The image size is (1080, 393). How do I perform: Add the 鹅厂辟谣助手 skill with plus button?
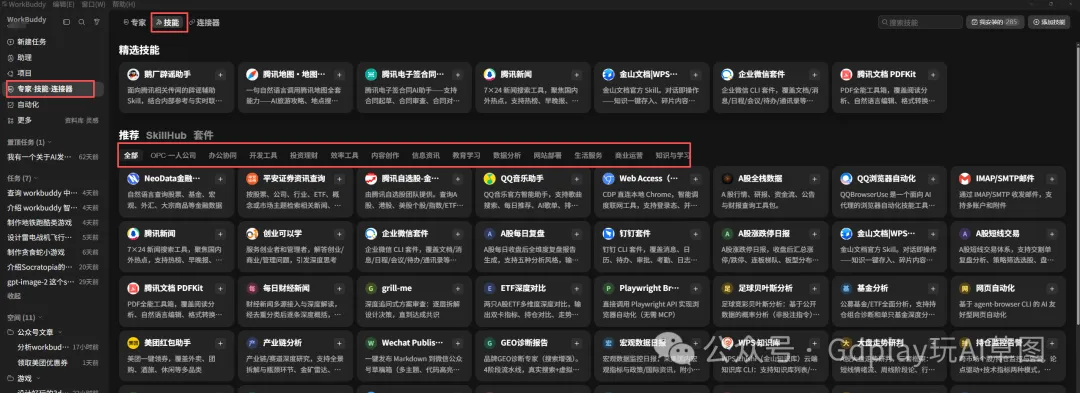[x=220, y=74]
